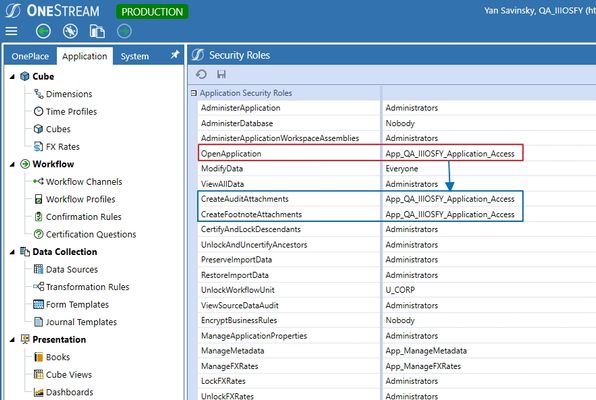Screen dimensions: 596x400
Task: Pin the navigation panel with pushpin icon
Action: (175, 55)
